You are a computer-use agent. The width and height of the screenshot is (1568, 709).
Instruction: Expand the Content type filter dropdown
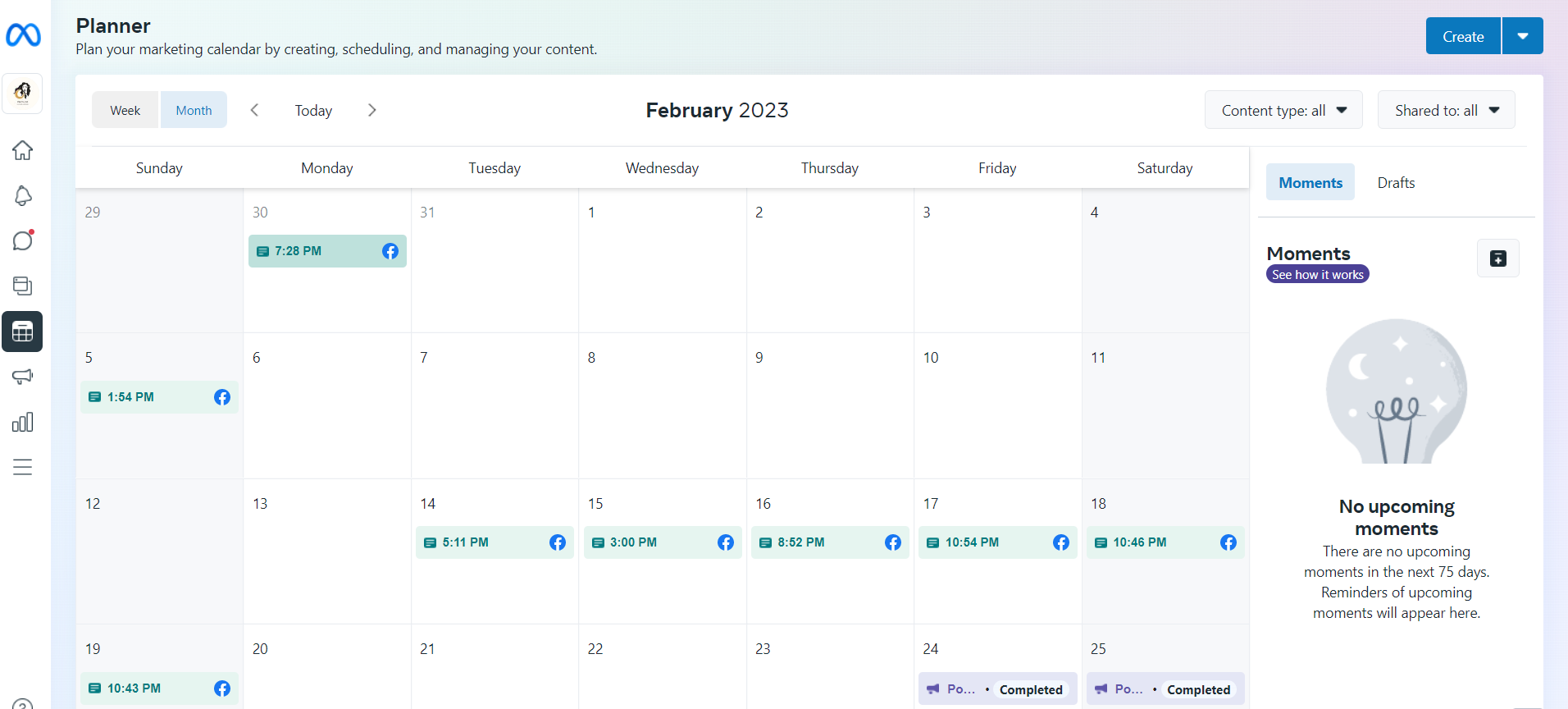coord(1283,110)
